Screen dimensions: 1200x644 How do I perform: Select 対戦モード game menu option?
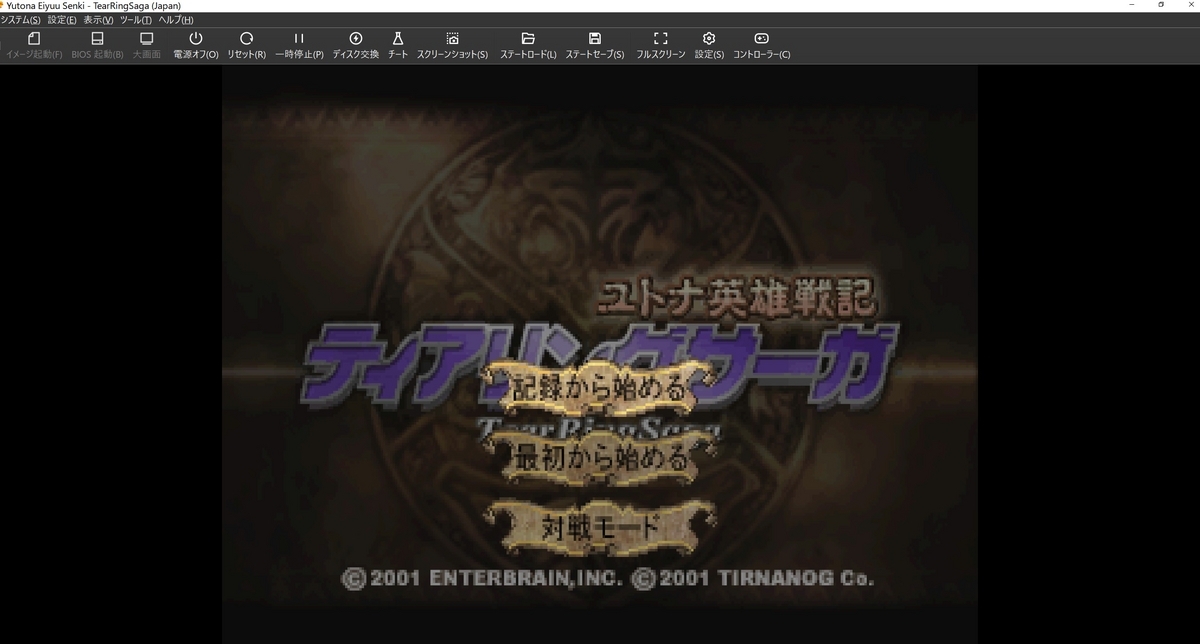click(x=599, y=527)
